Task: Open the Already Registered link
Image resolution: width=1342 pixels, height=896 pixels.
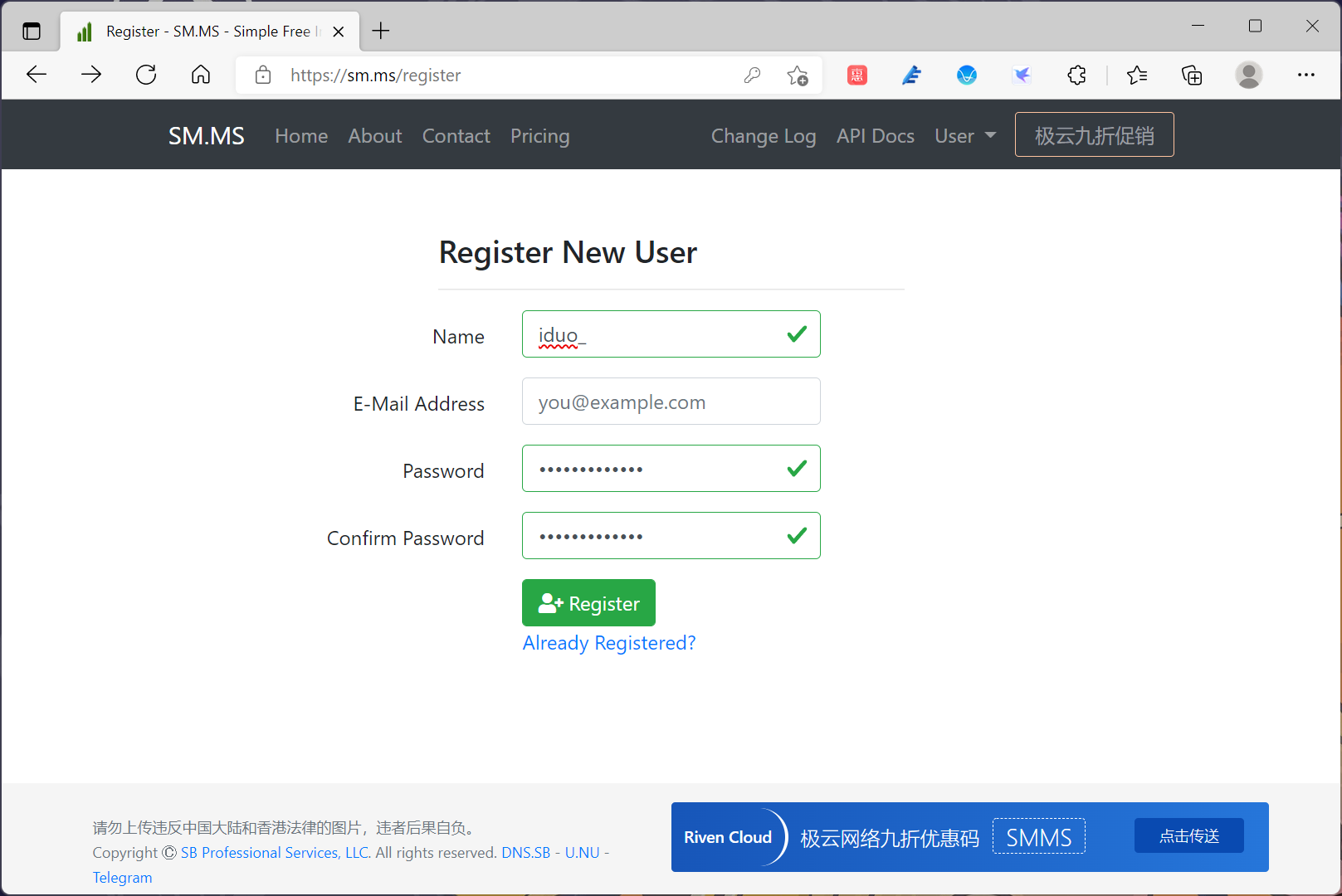Action: click(608, 642)
